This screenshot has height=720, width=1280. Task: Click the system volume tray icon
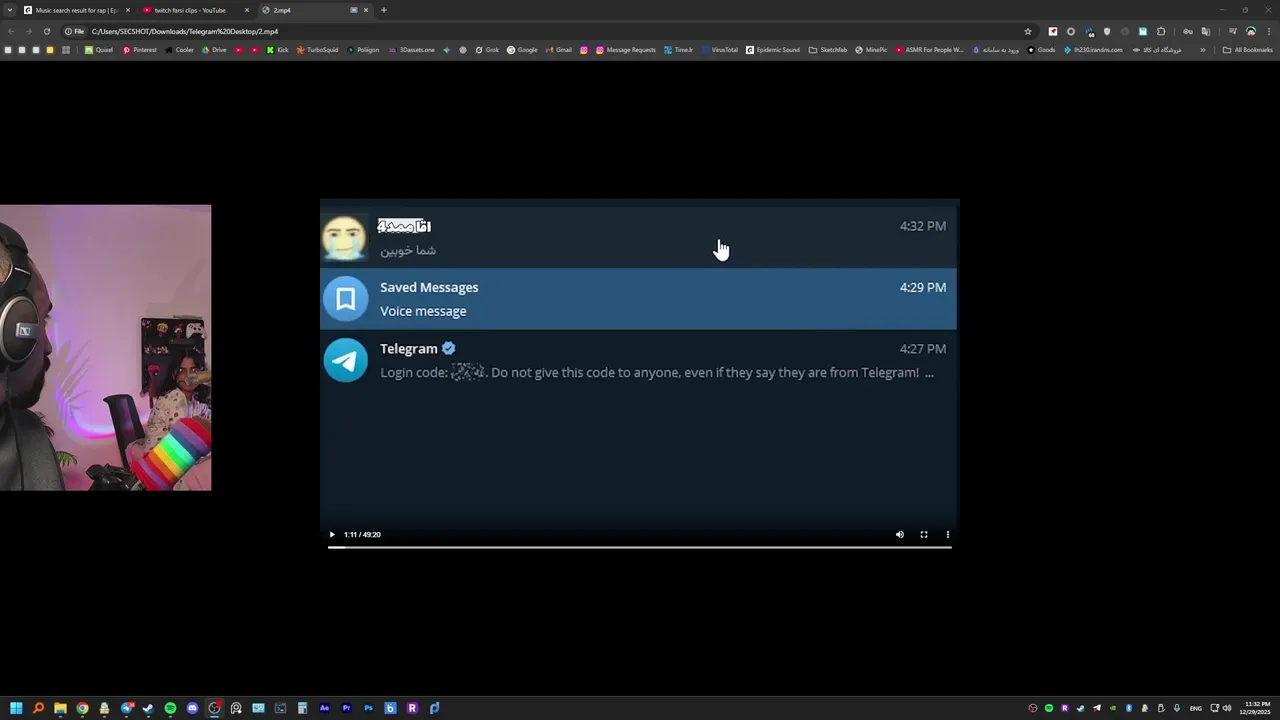click(x=1227, y=708)
